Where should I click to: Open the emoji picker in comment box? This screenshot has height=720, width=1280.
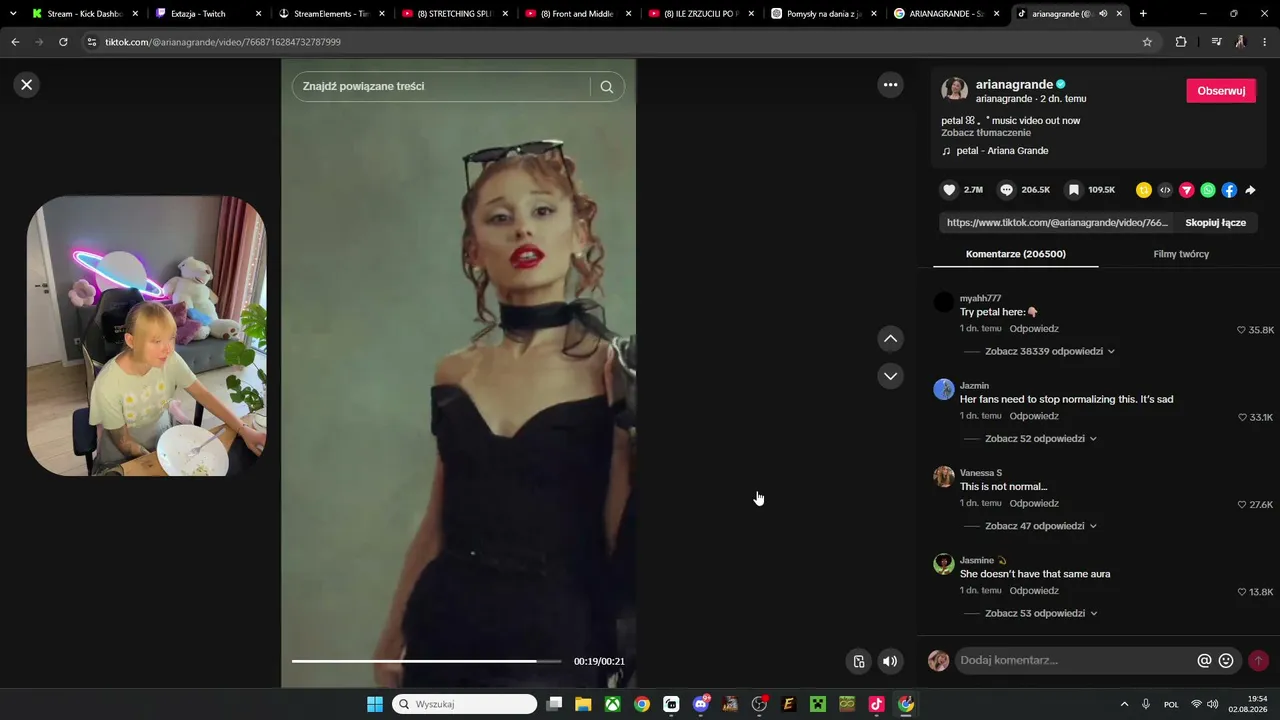(1226, 661)
